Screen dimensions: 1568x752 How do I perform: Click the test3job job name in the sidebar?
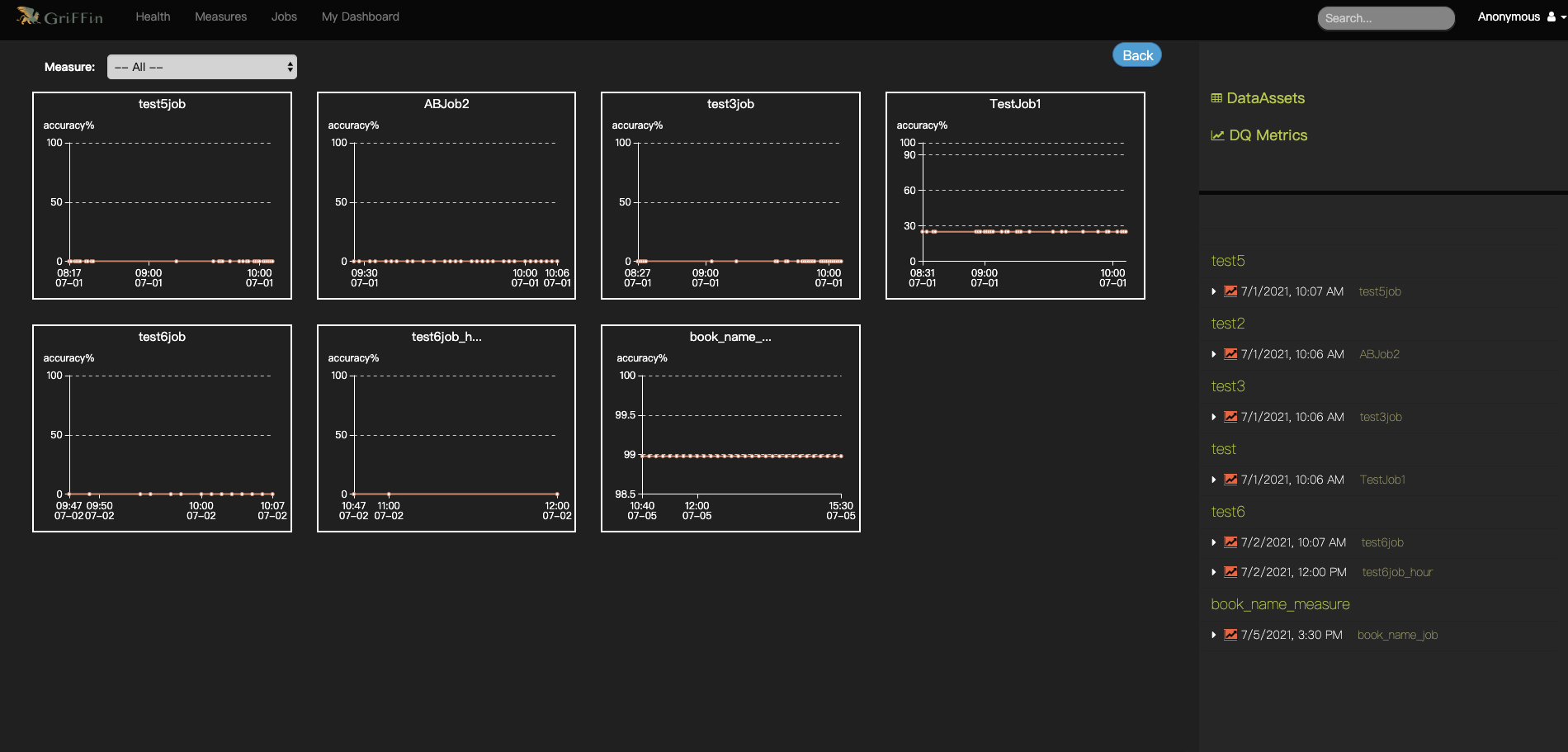pos(1381,417)
